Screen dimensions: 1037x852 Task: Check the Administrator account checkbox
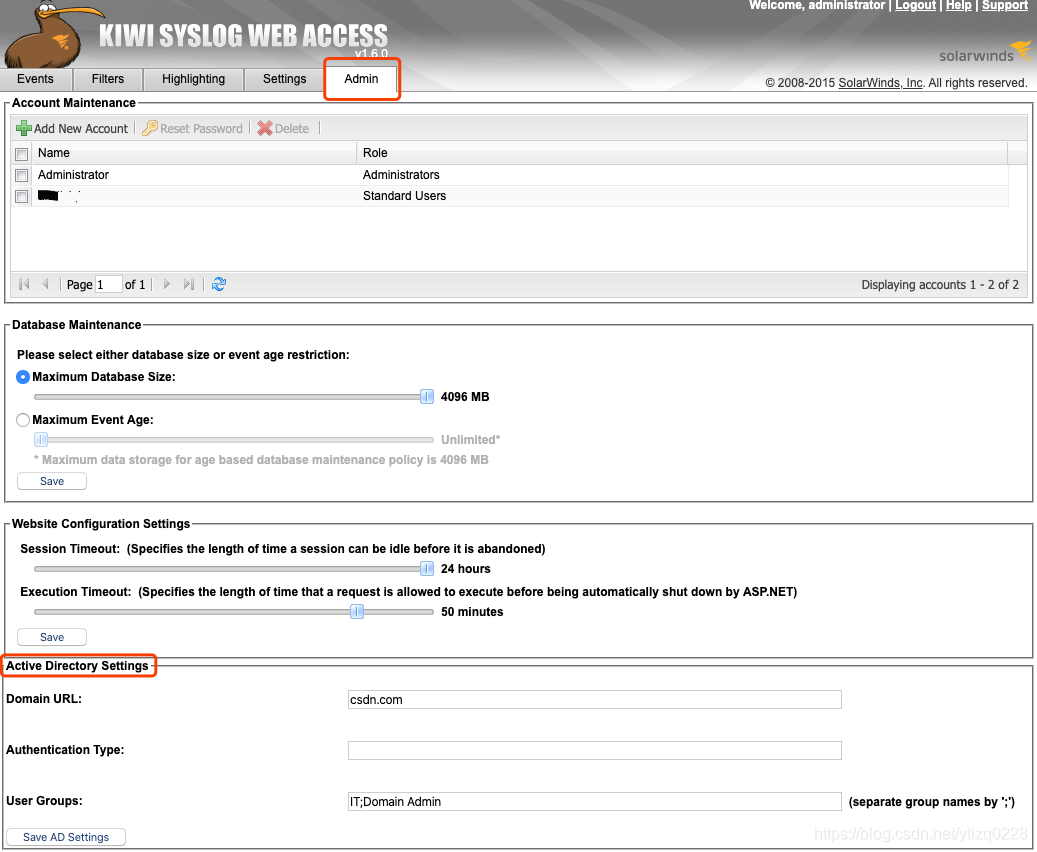22,175
